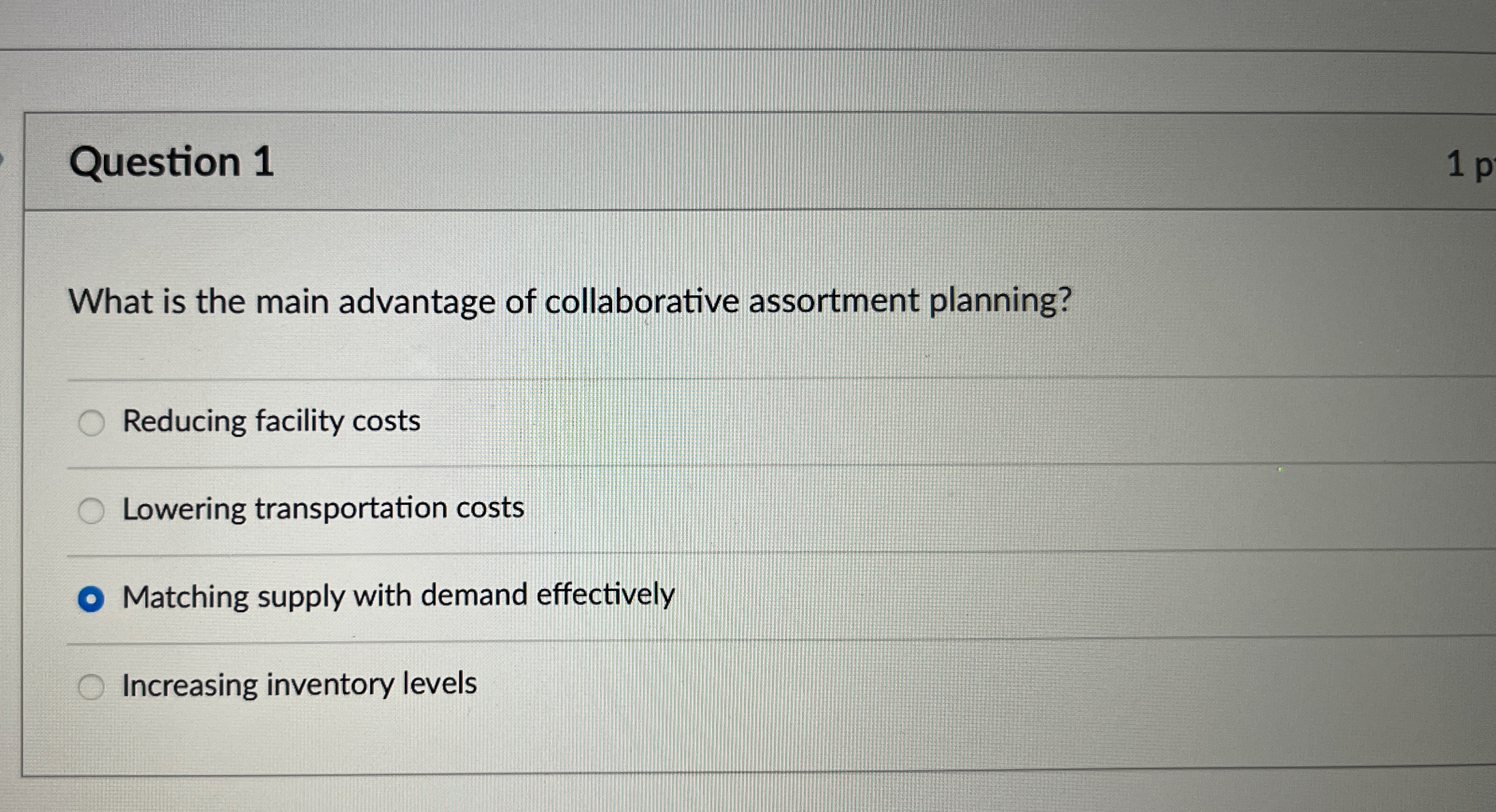This screenshot has width=1496, height=812.
Task: Pick the "Increasing inventory levels" radio button
Action: pos(91,687)
